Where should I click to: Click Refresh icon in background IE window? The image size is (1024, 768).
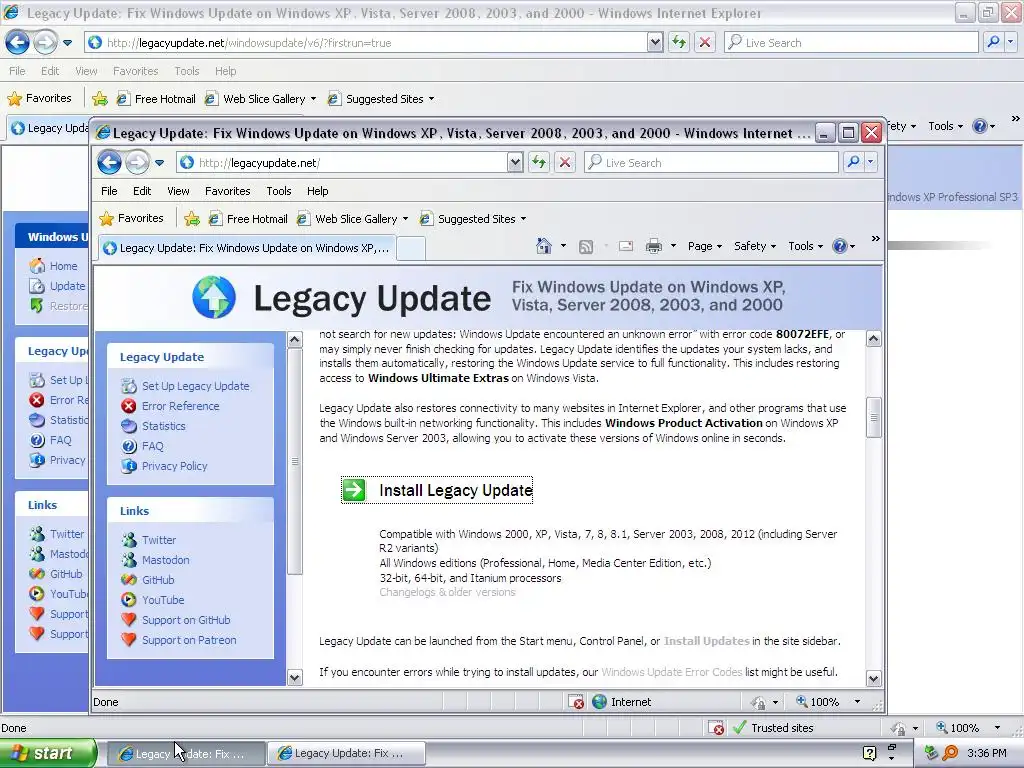(679, 42)
